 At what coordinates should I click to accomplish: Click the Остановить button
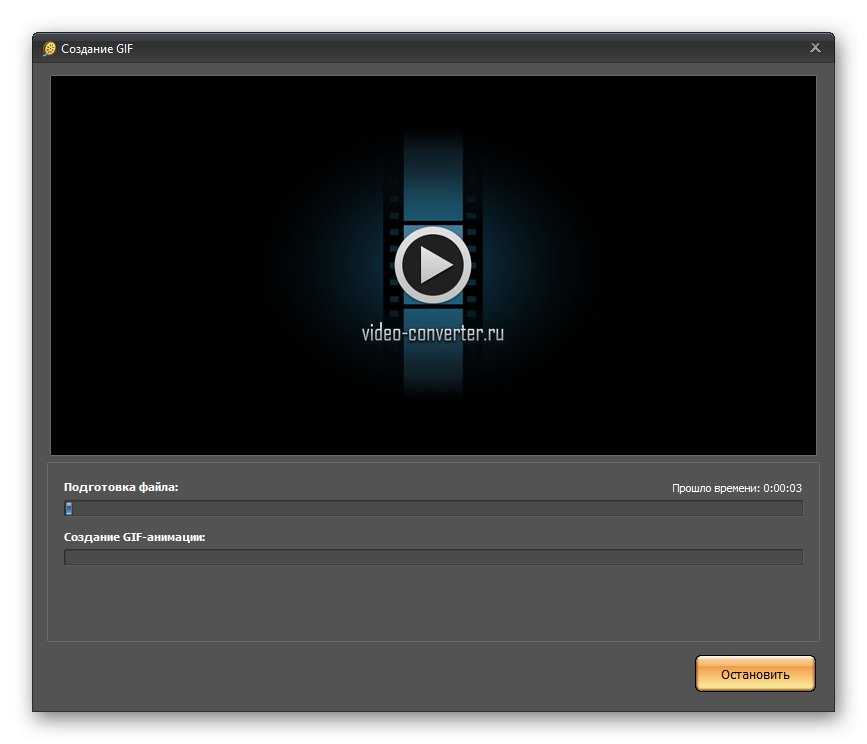pos(755,673)
